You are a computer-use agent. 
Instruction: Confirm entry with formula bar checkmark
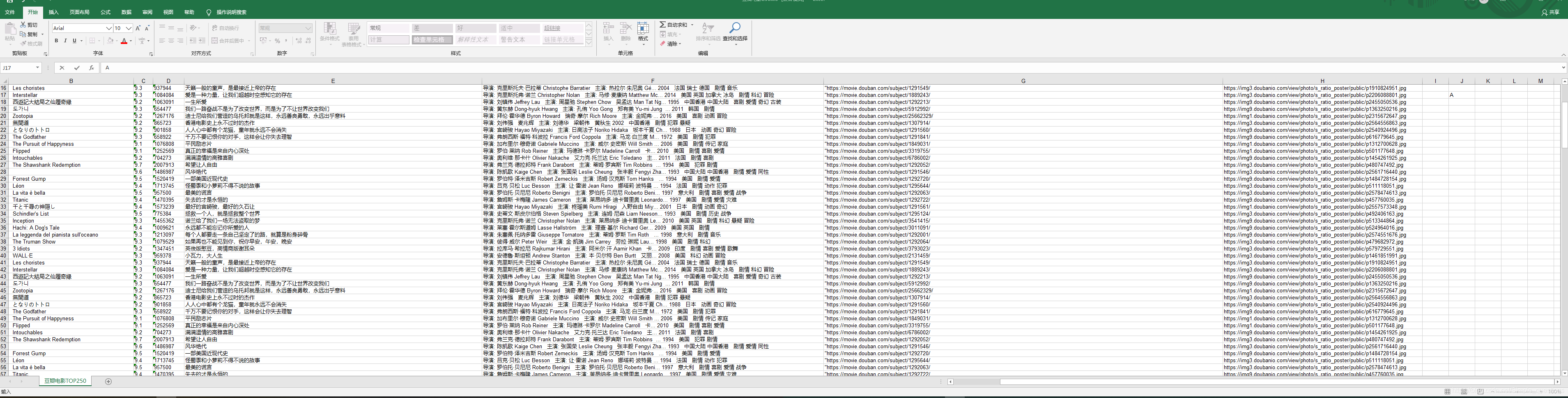(77, 67)
